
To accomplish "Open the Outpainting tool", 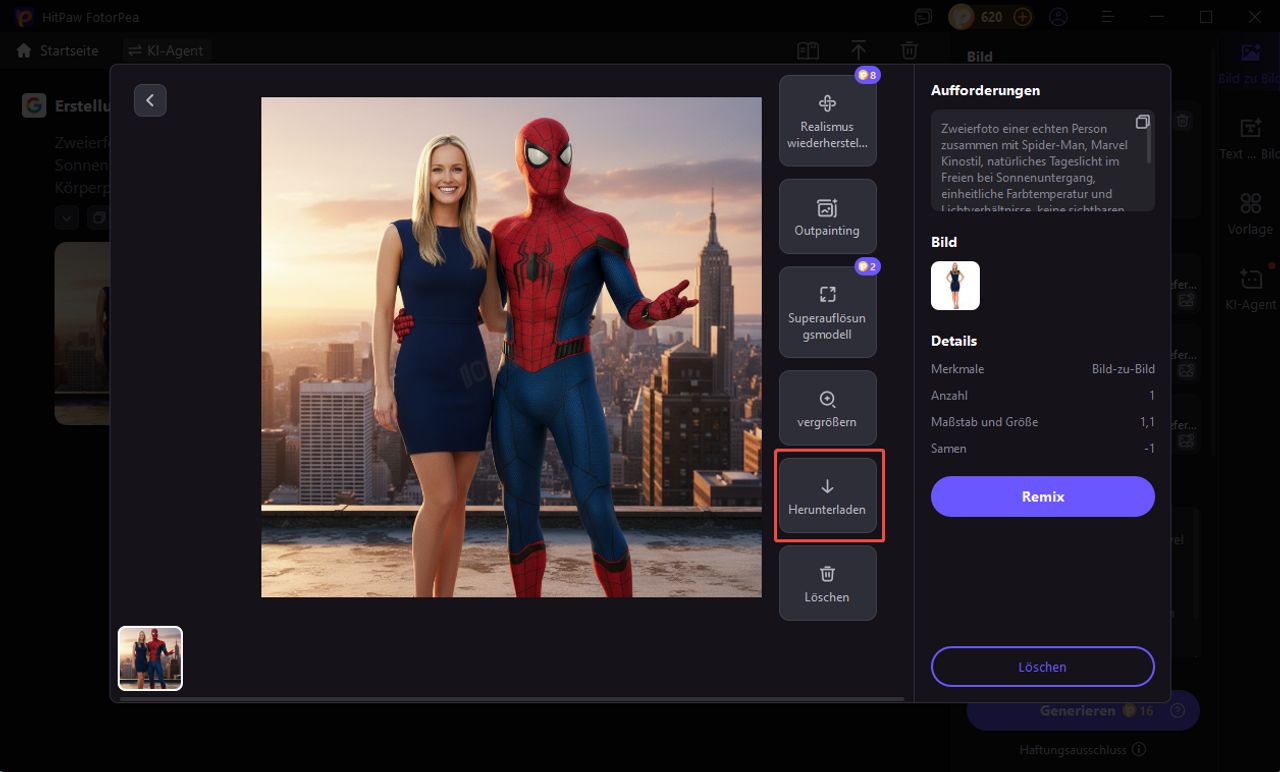I will coord(828,217).
